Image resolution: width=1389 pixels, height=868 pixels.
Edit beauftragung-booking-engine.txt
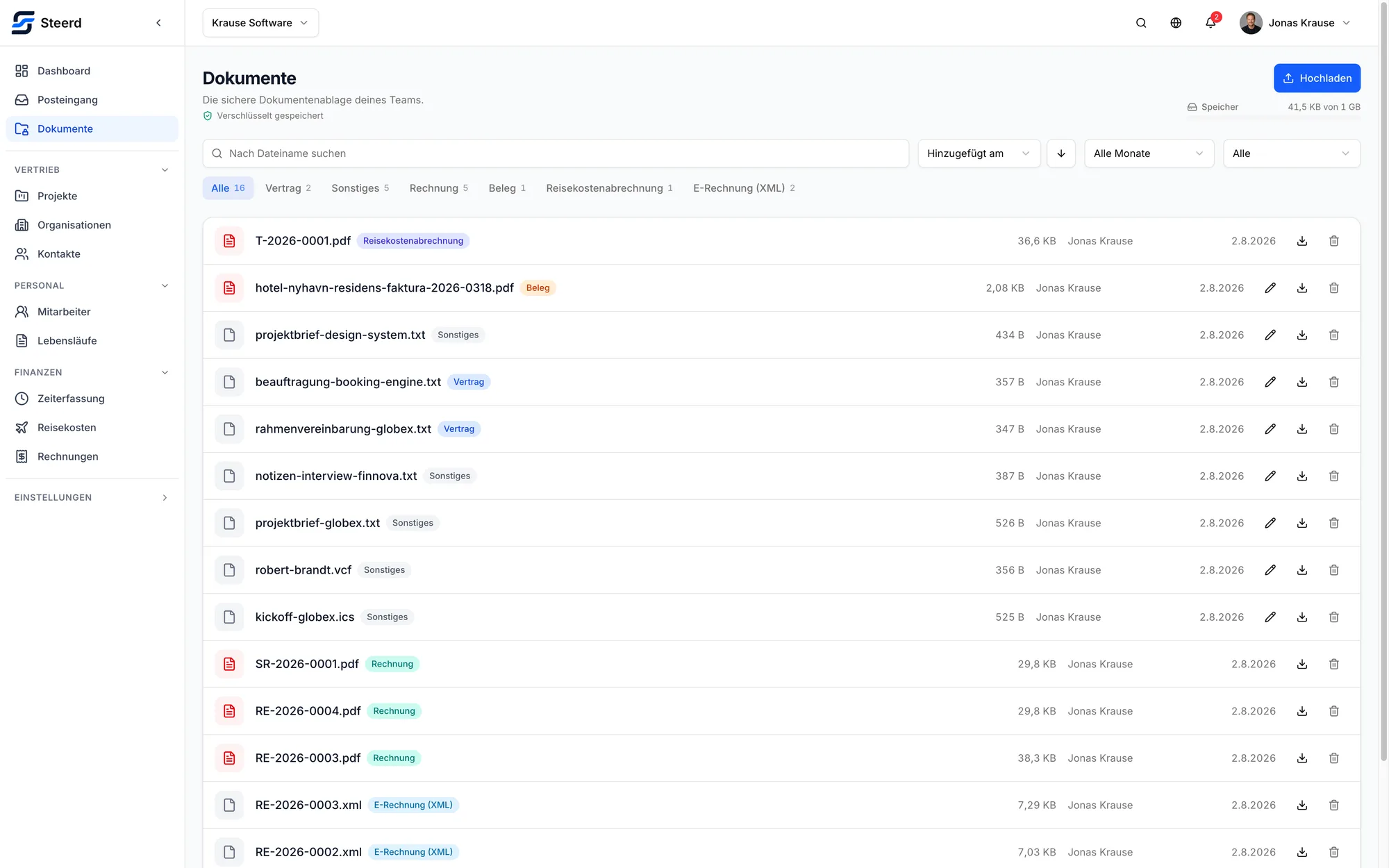[1270, 382]
